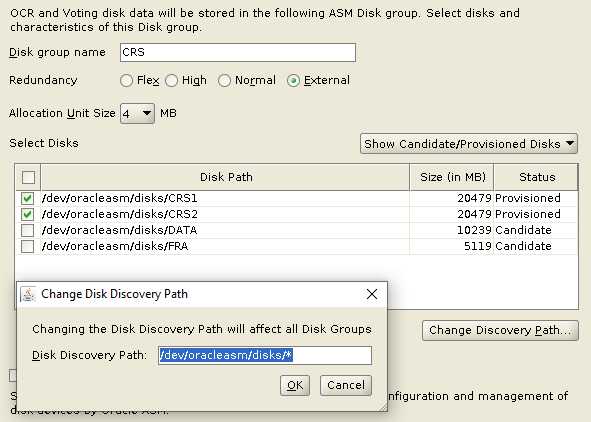The height and width of the screenshot is (422, 591).
Task: Uncheck the CRS1 disk checkbox
Action: (x=27, y=198)
